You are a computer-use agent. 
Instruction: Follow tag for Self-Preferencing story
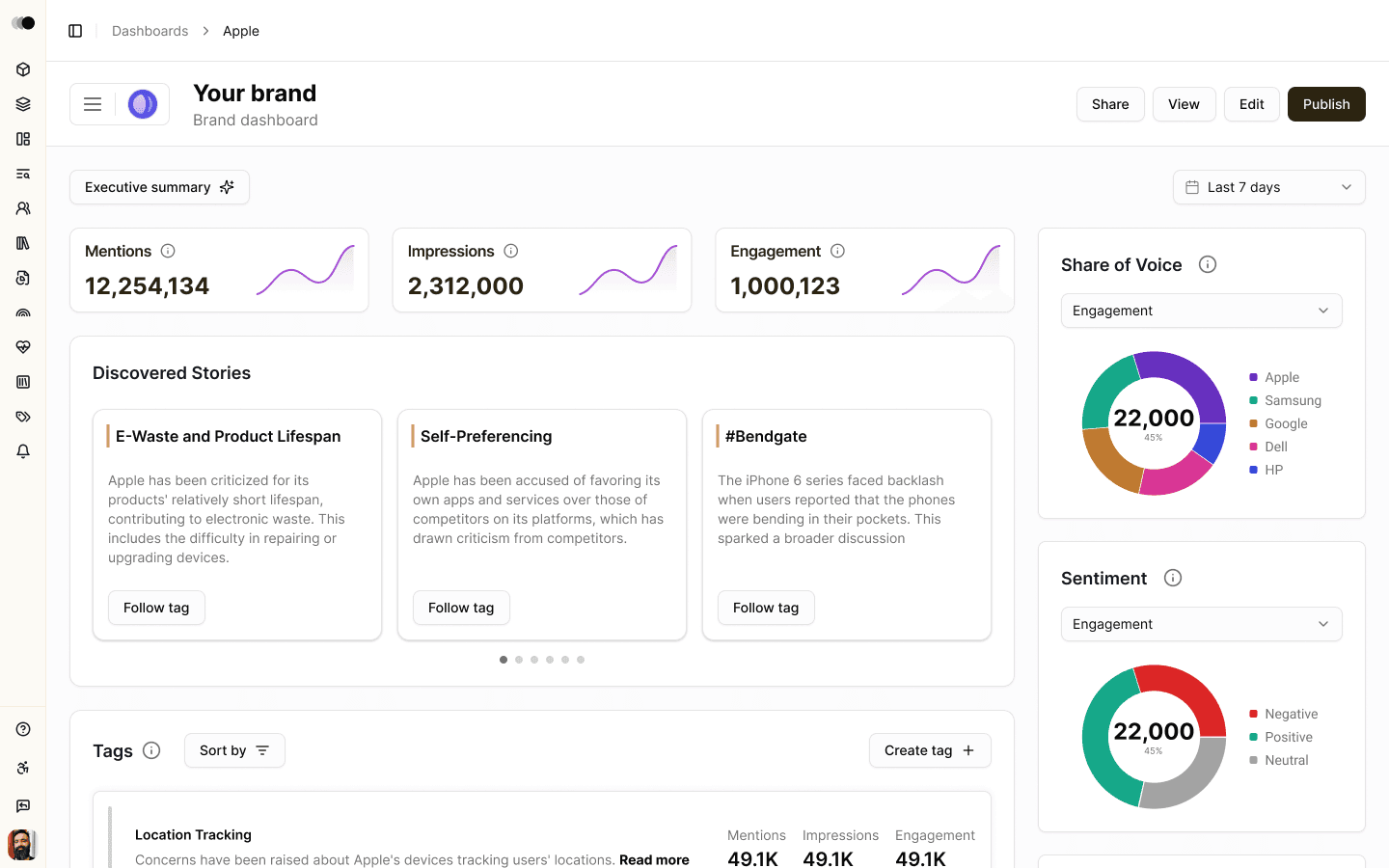pos(461,608)
